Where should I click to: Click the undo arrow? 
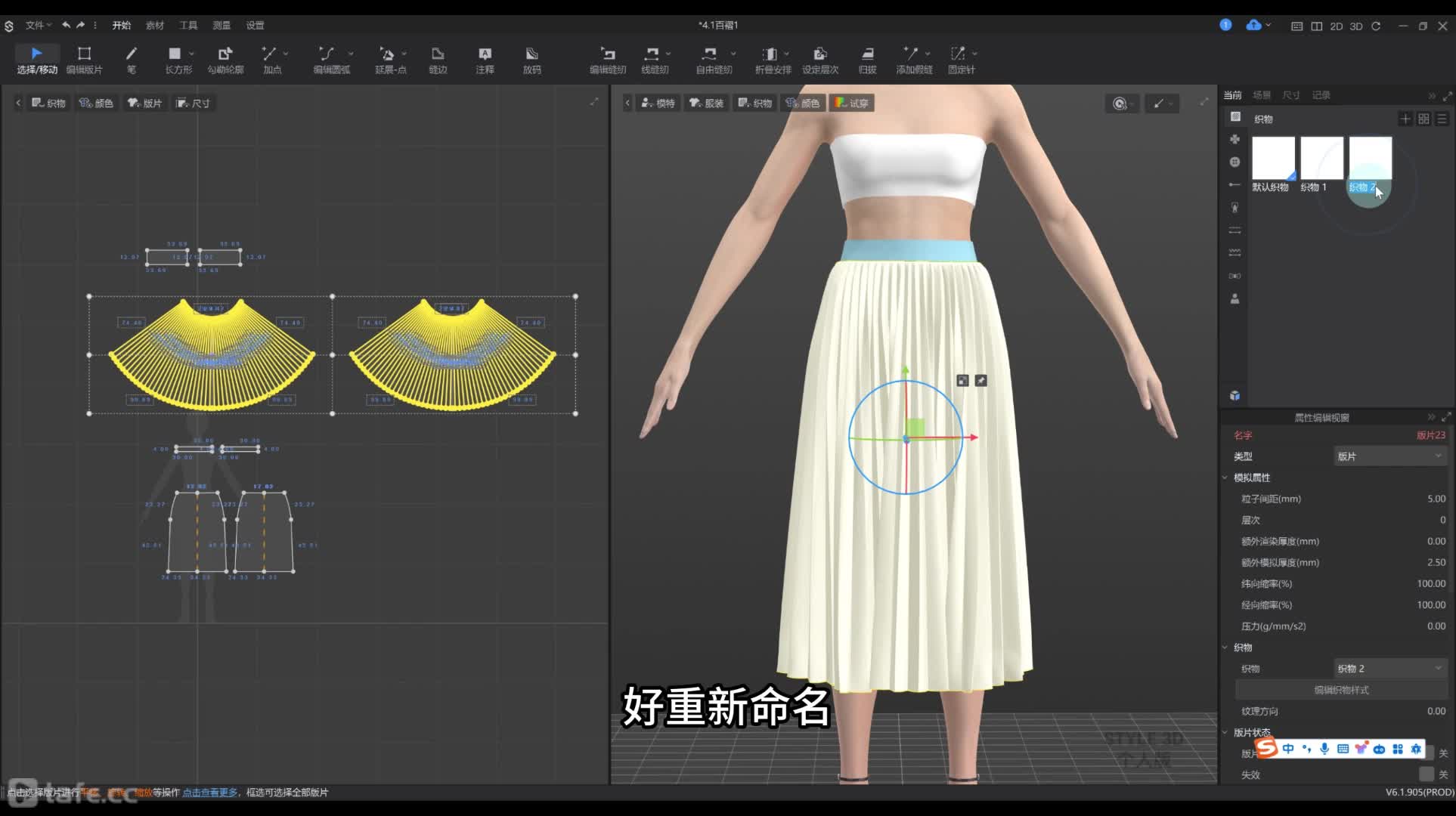(x=67, y=25)
